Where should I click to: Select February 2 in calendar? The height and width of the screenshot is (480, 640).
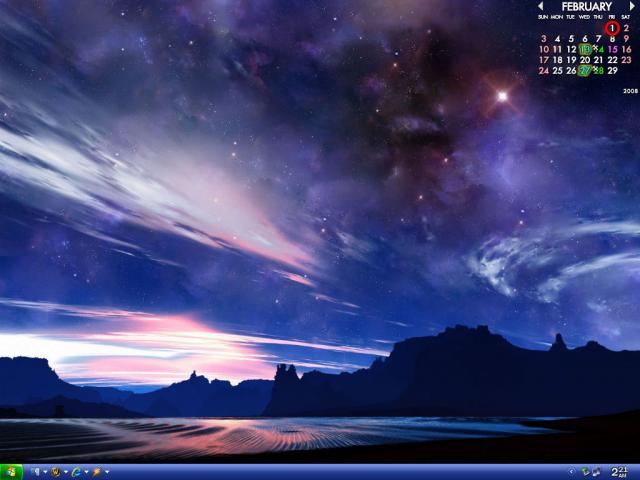coord(626,28)
